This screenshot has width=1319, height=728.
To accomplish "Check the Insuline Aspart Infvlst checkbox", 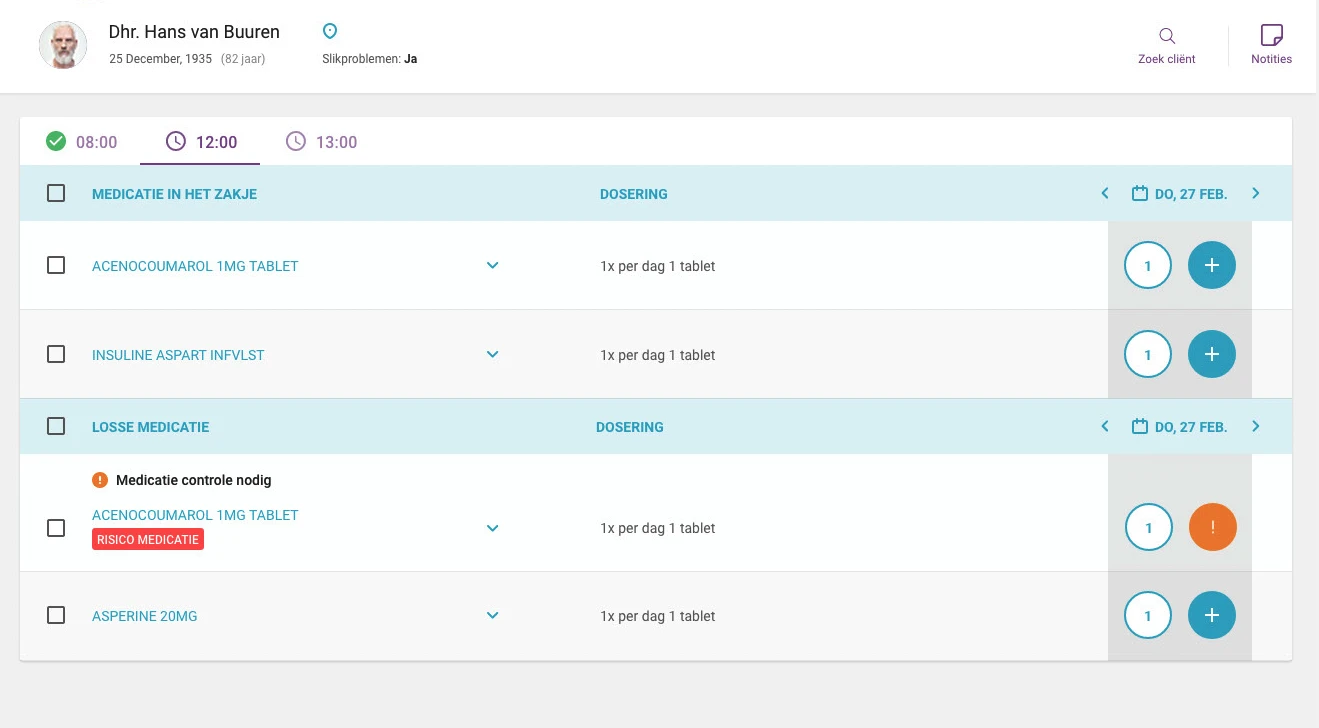I will (56, 354).
